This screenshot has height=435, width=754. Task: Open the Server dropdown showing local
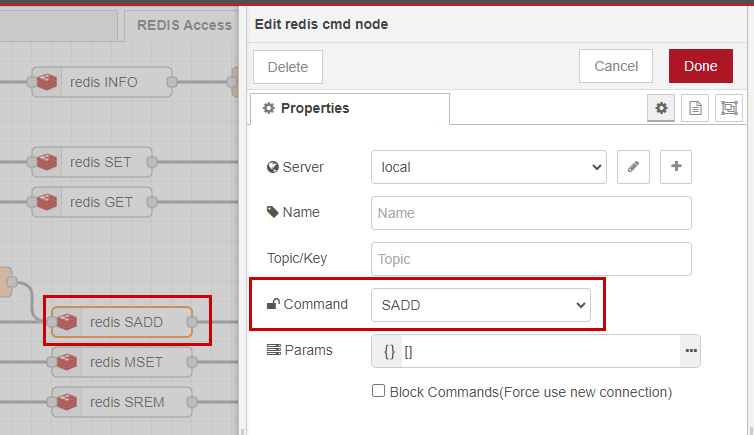pos(489,167)
